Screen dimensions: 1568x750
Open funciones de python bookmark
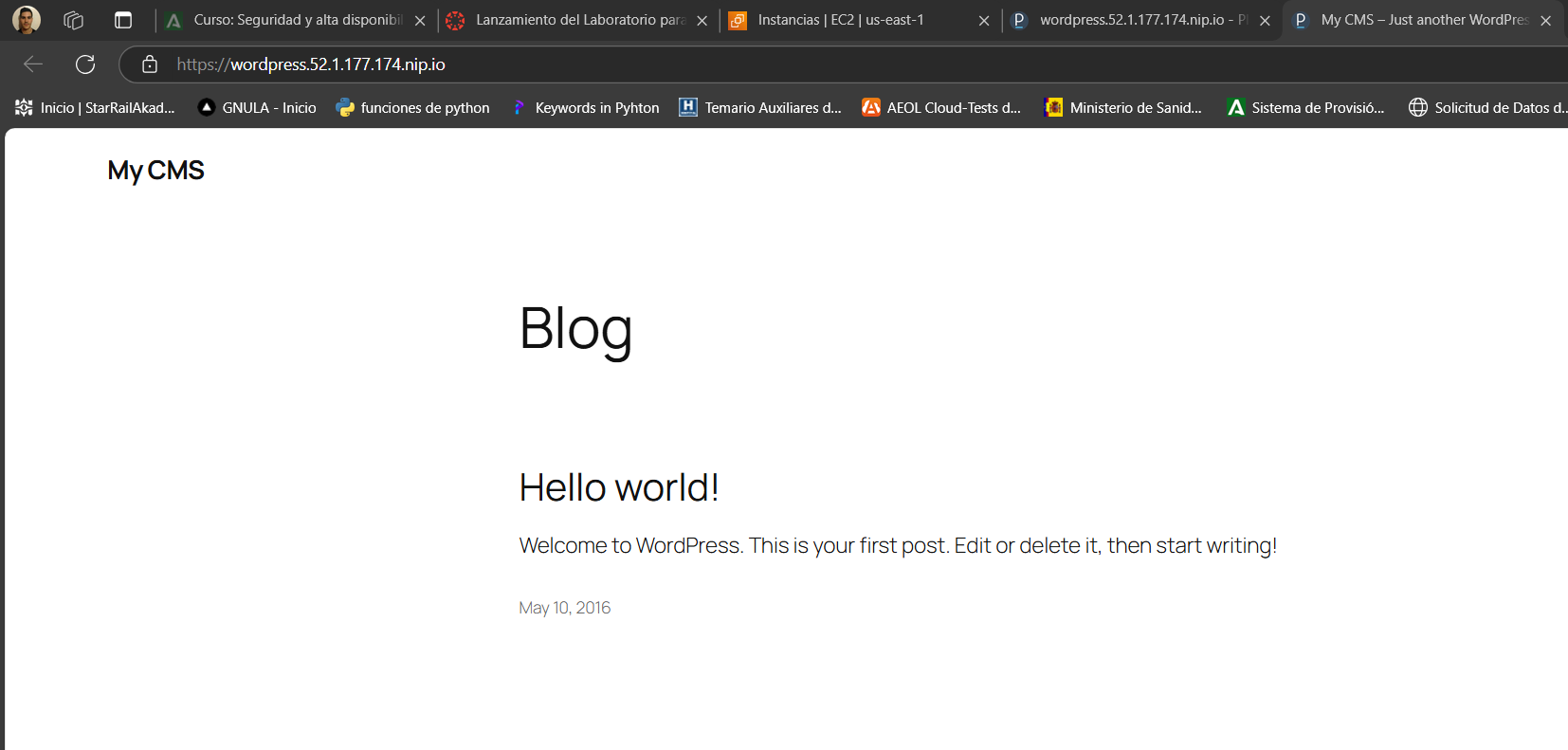(x=413, y=108)
